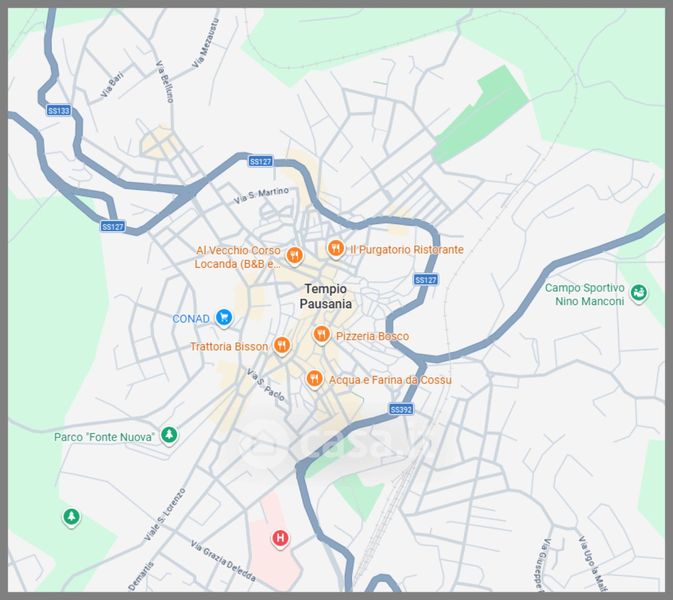Open the Trattoria Bisson restaurant pin
This screenshot has height=600, width=673.
(x=282, y=346)
